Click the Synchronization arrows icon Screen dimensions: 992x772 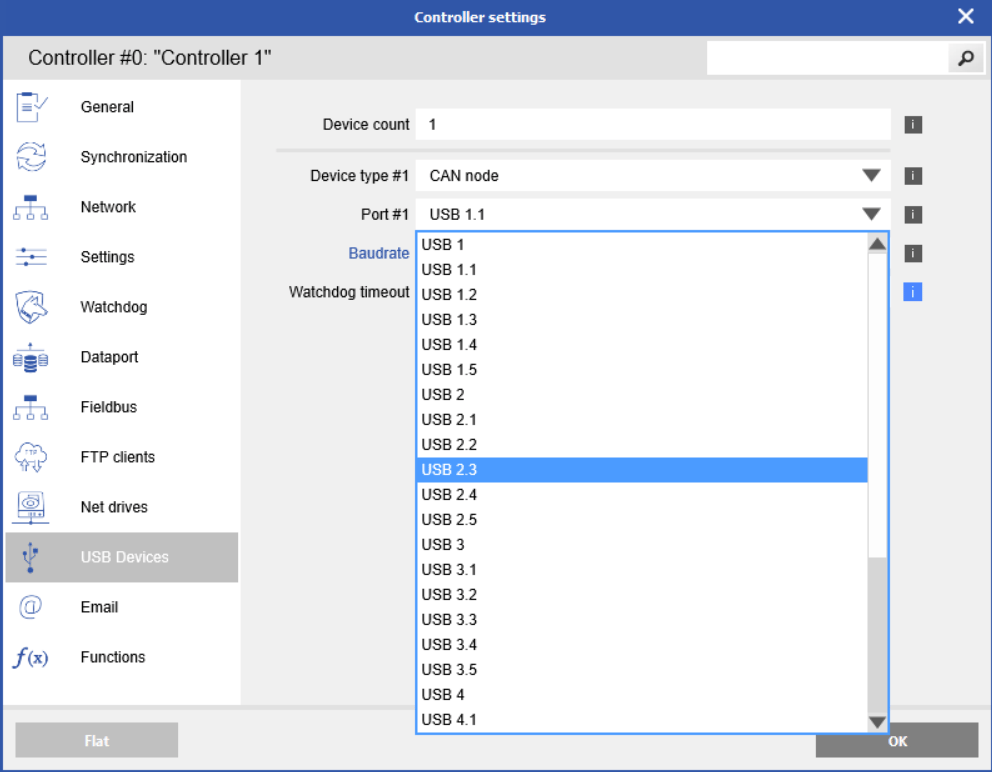31,157
